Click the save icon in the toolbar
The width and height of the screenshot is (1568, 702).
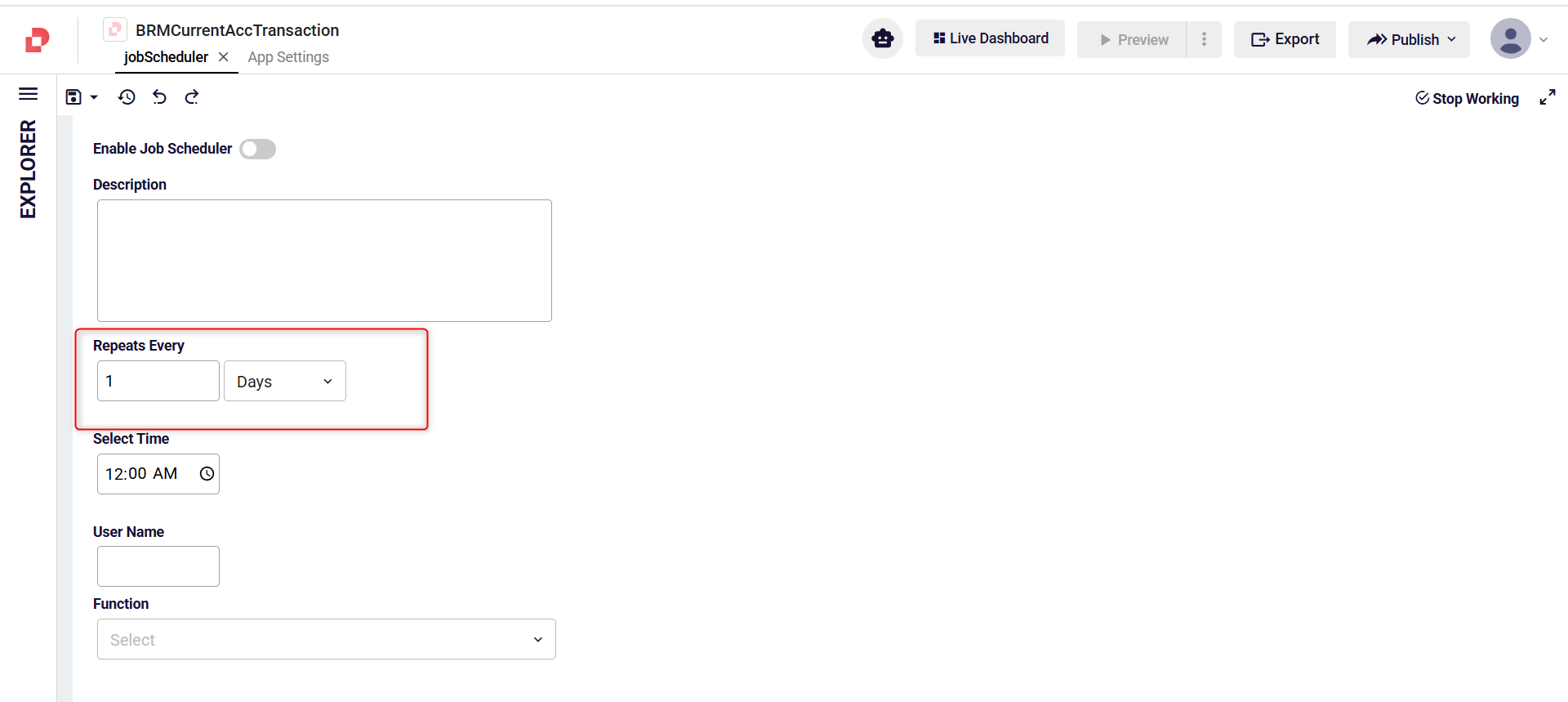[73, 97]
